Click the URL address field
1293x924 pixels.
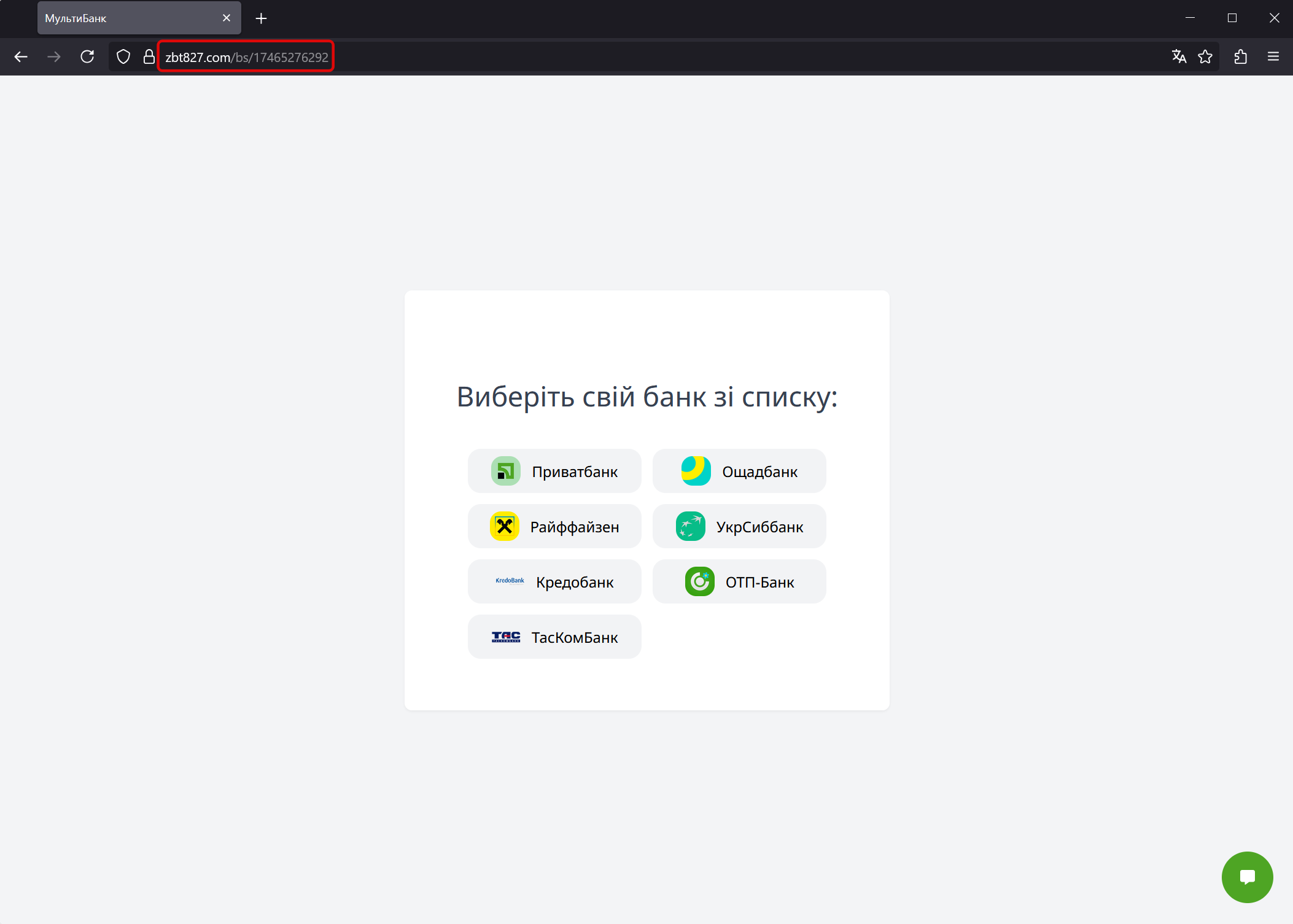[x=663, y=57]
